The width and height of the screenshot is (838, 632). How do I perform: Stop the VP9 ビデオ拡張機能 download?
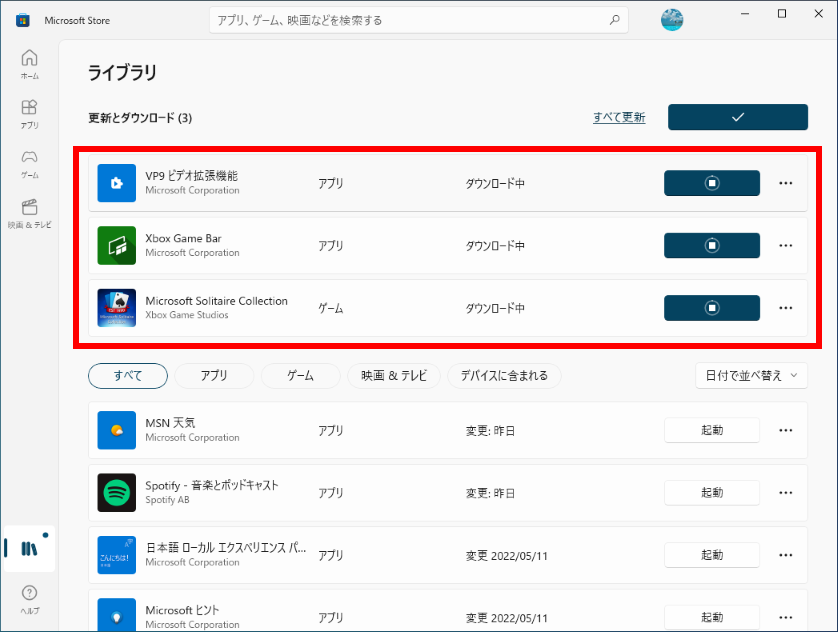point(712,183)
